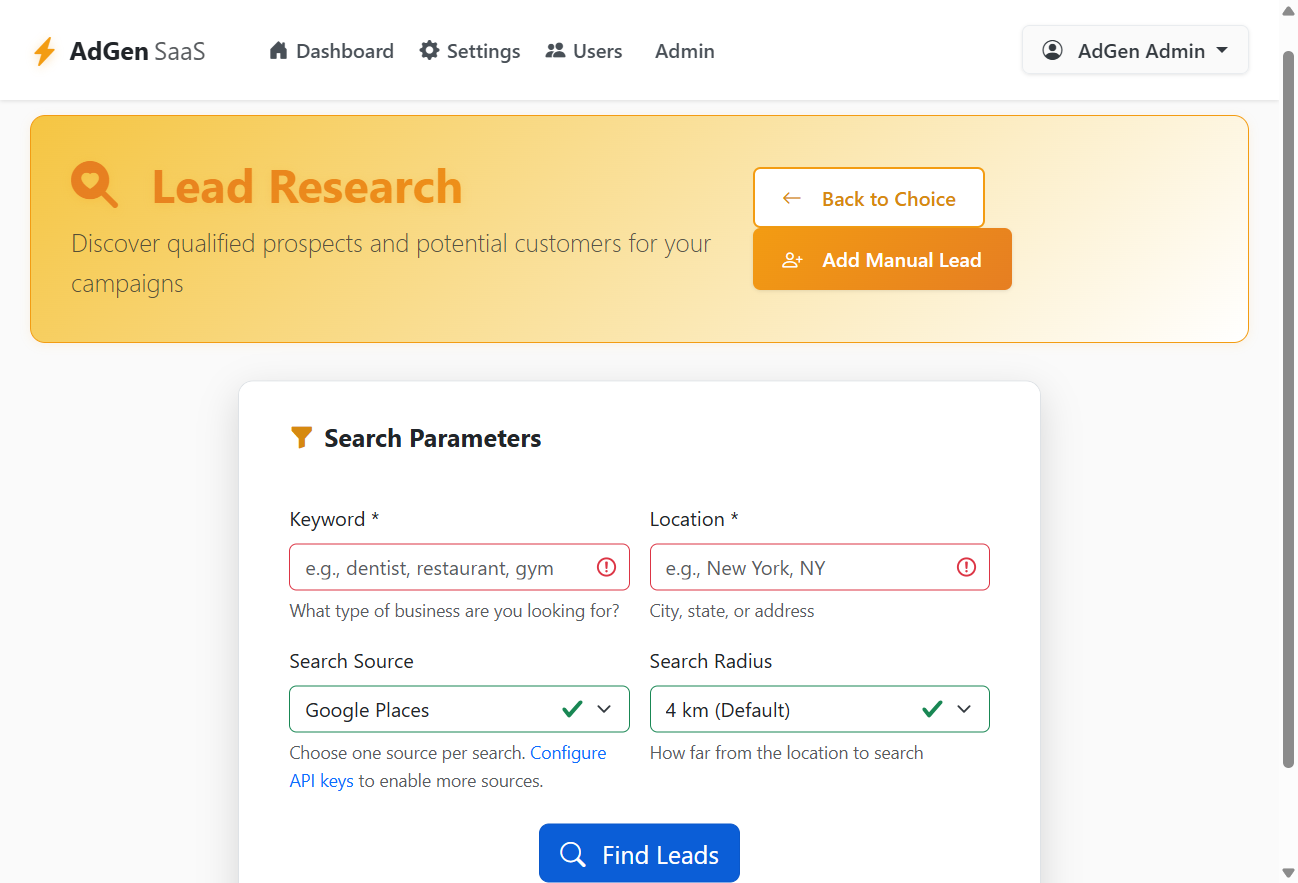
Task: Open the AdGen Admin account menu caret
Action: point(1222,50)
